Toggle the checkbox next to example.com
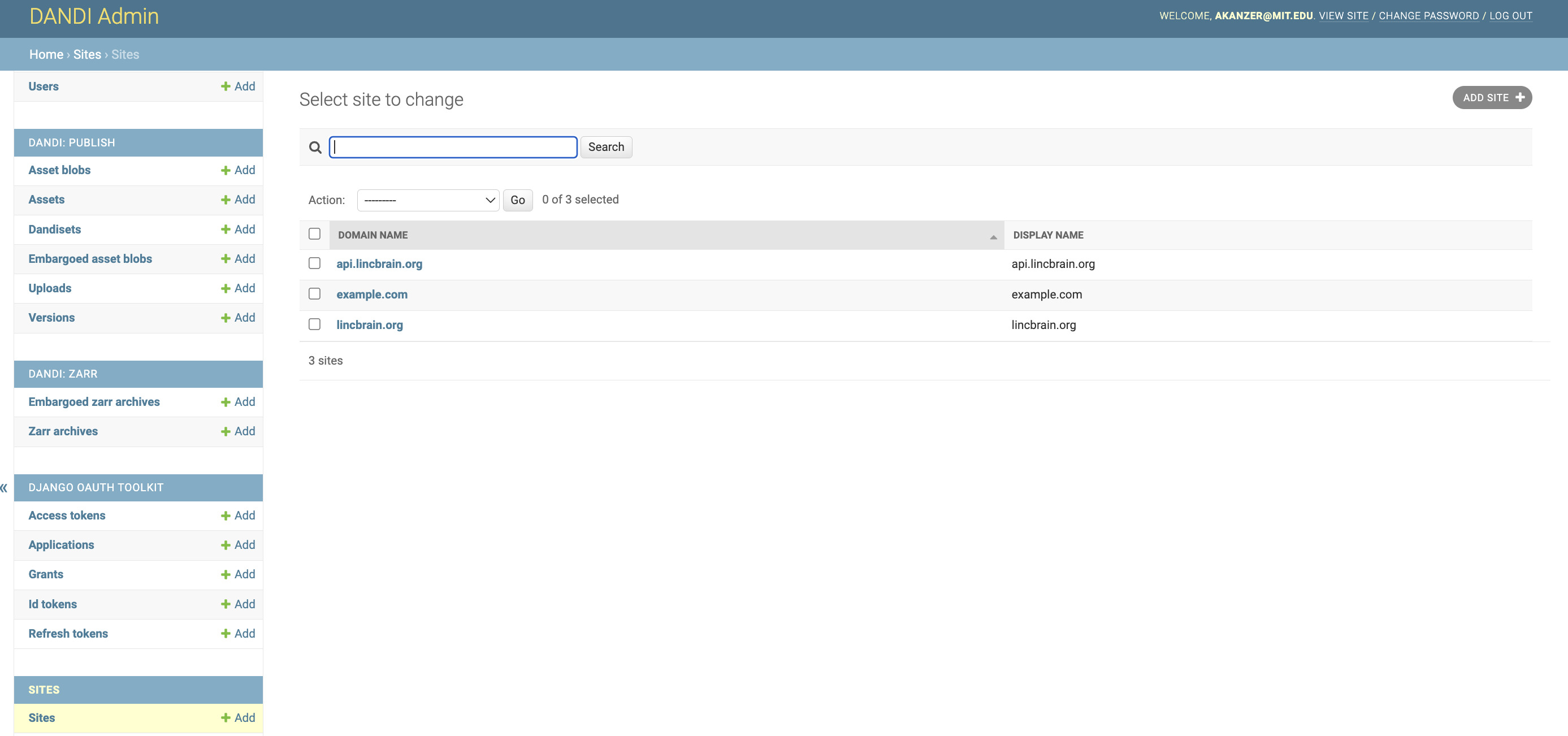This screenshot has width=1568, height=736. pyautogui.click(x=315, y=293)
